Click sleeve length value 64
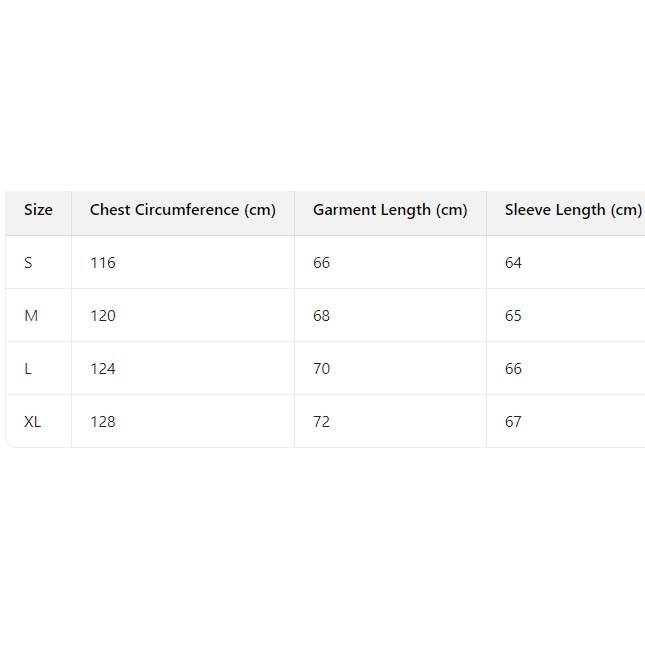 [x=514, y=263]
